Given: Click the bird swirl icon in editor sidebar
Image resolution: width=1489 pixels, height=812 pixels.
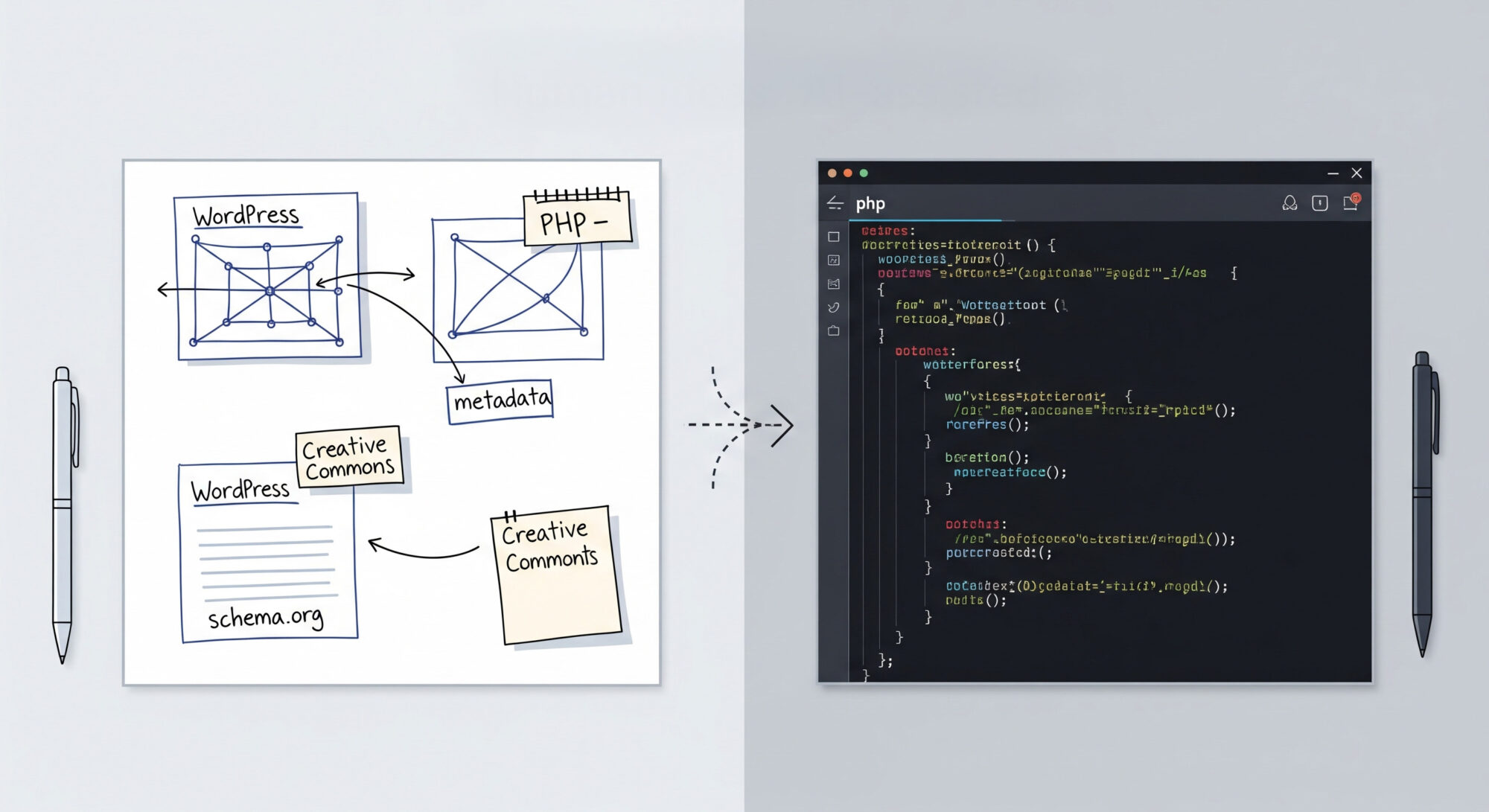Looking at the screenshot, I should [x=834, y=307].
